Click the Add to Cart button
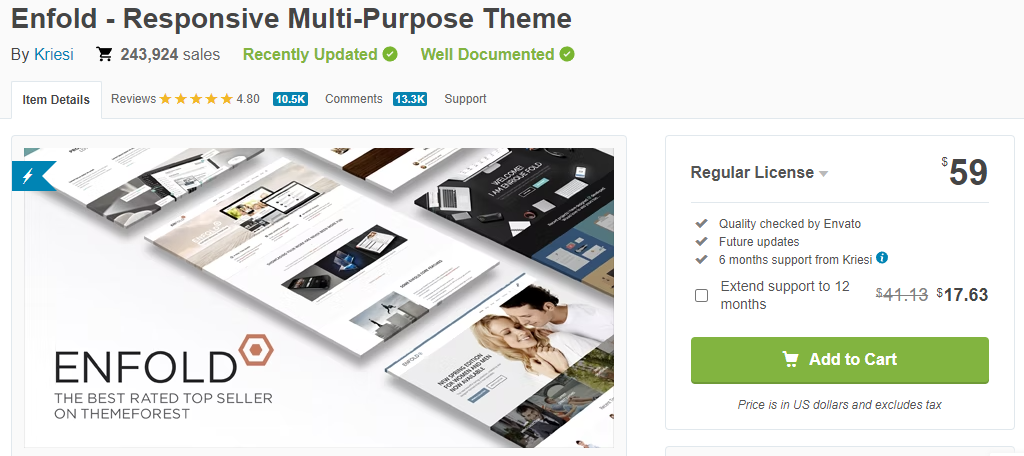The width and height of the screenshot is (1024, 456). coord(840,360)
